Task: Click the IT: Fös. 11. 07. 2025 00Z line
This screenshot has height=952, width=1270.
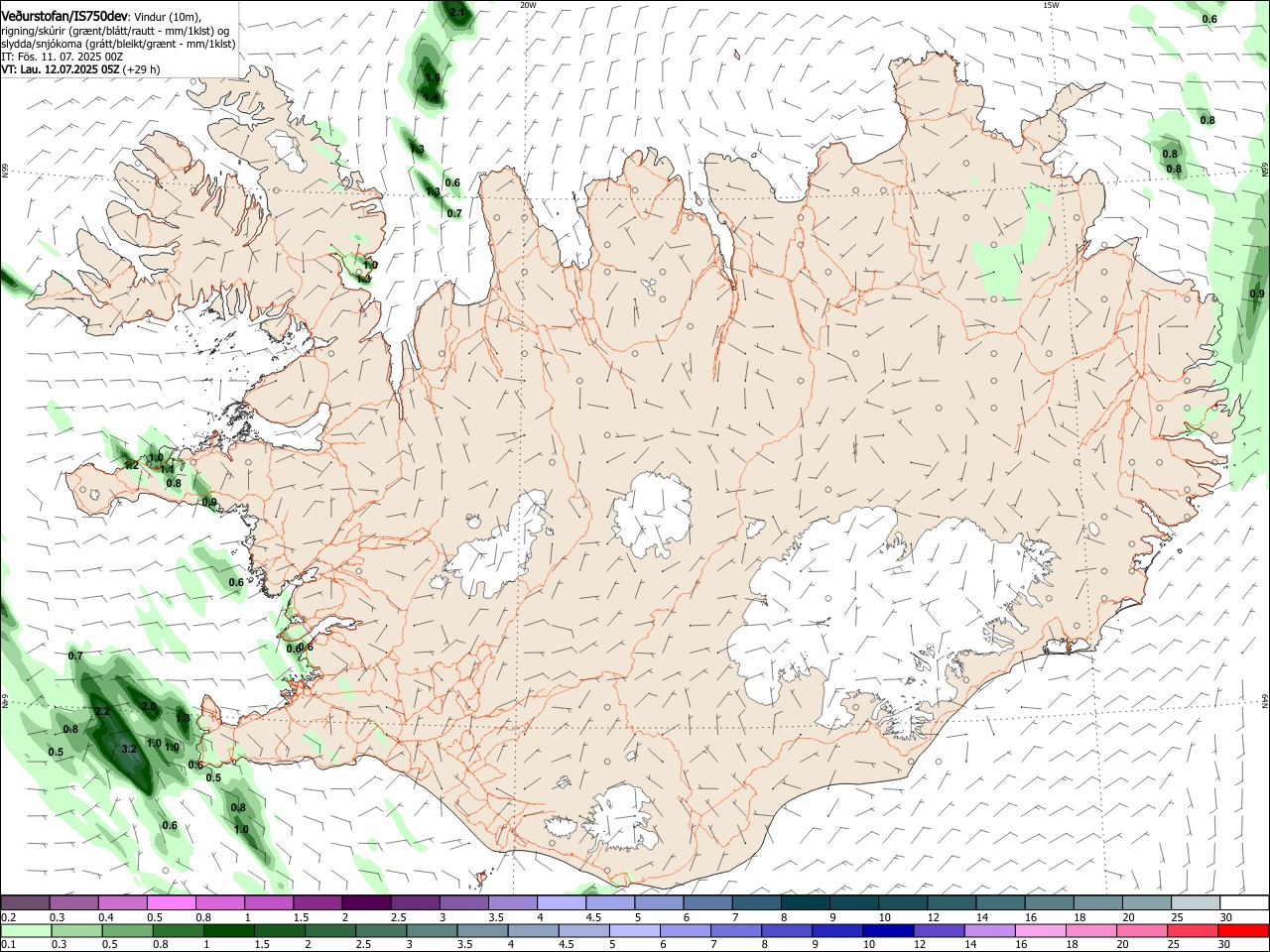Action: pyautogui.click(x=63, y=57)
